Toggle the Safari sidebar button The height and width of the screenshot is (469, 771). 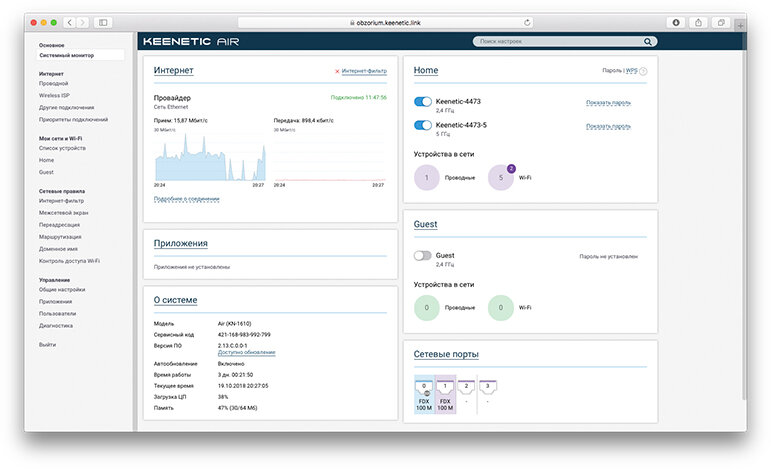point(103,23)
